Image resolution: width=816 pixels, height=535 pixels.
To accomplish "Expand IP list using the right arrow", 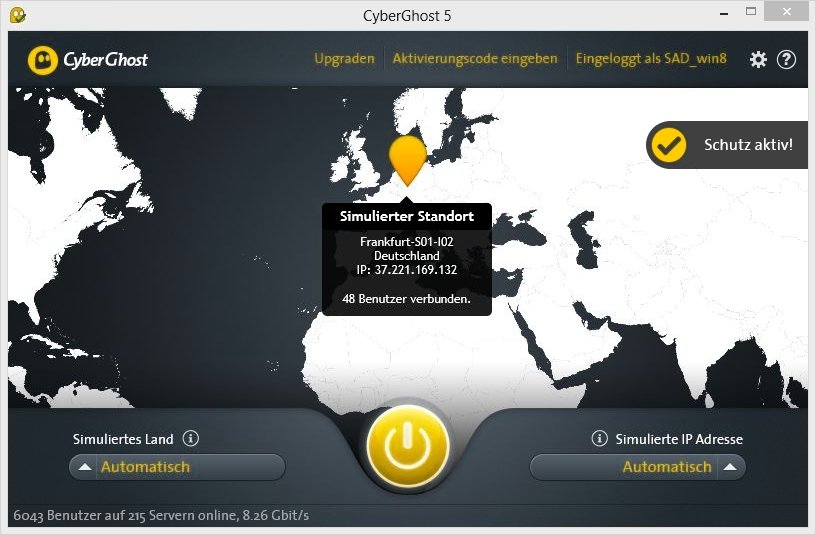I will click(x=730, y=467).
